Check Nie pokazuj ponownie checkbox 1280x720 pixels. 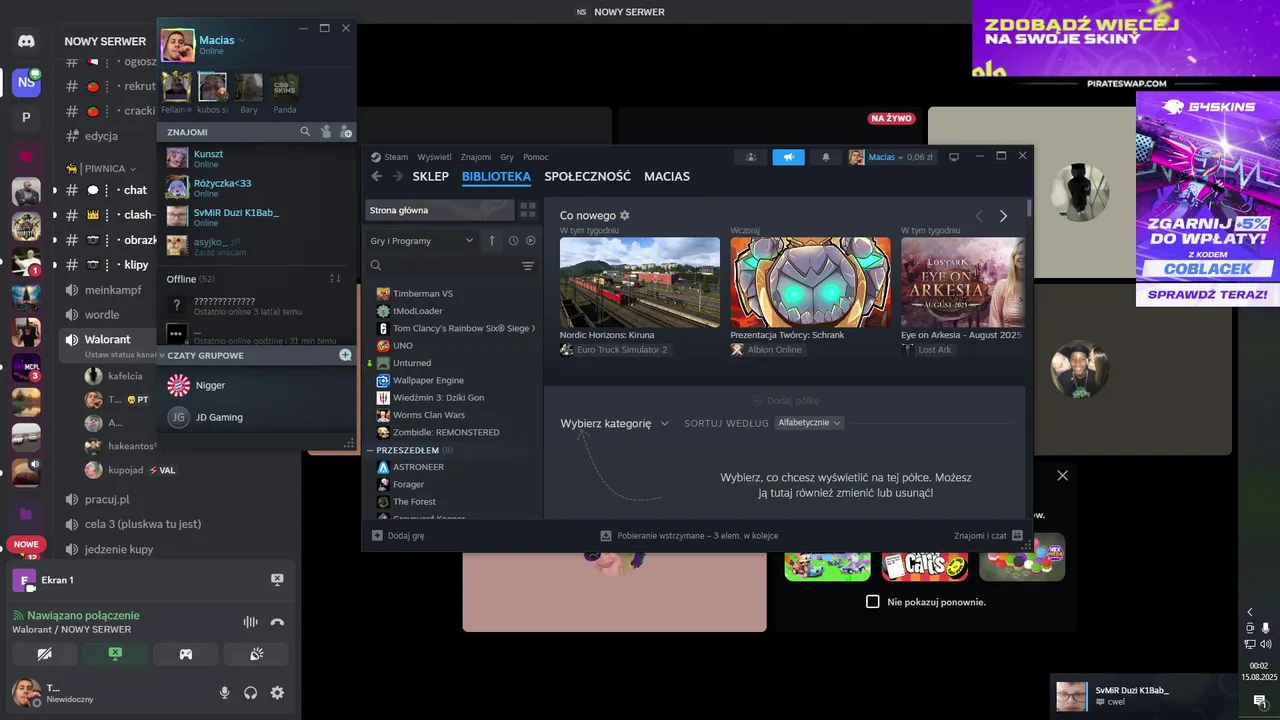click(872, 602)
